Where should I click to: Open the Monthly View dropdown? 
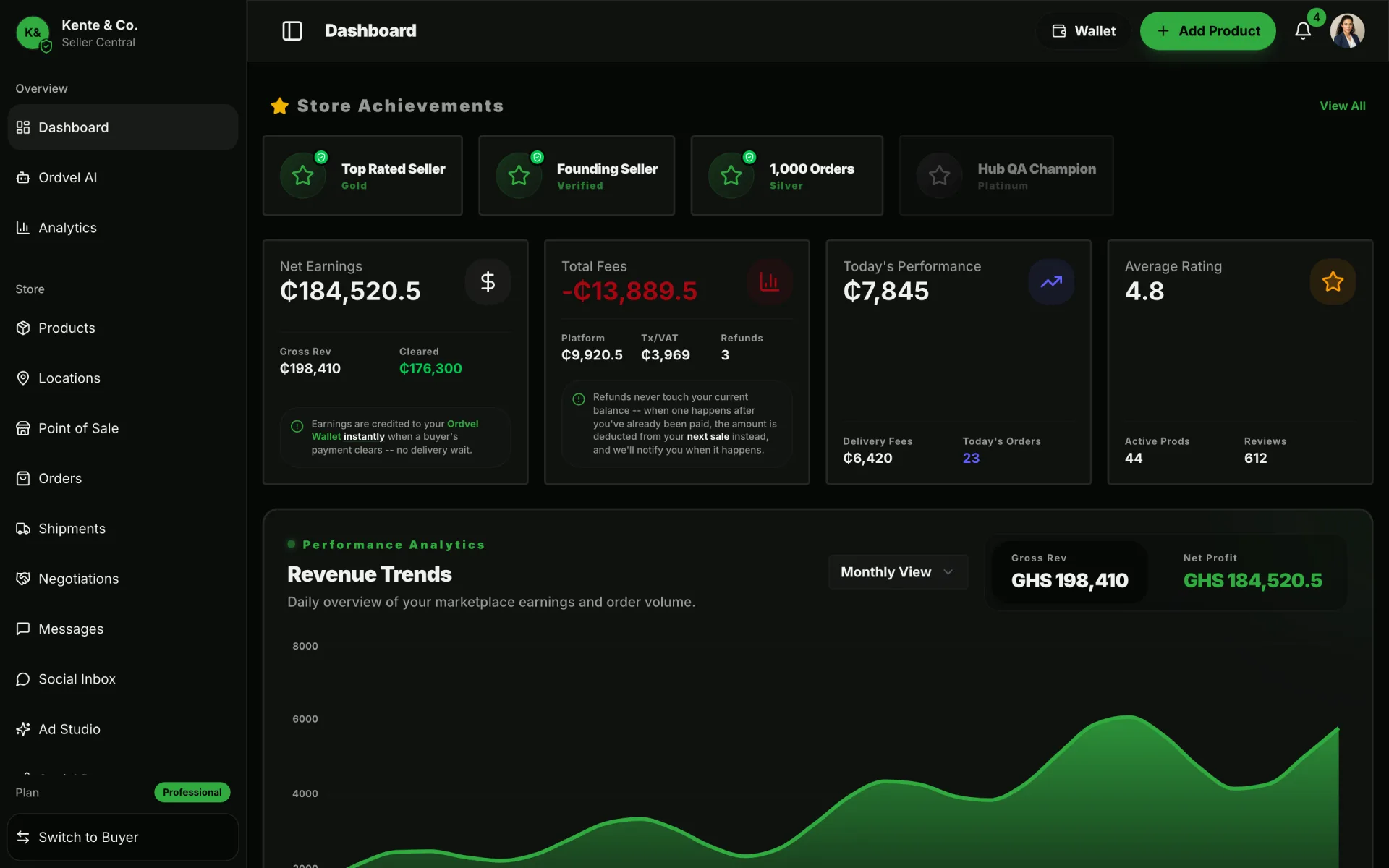(898, 572)
